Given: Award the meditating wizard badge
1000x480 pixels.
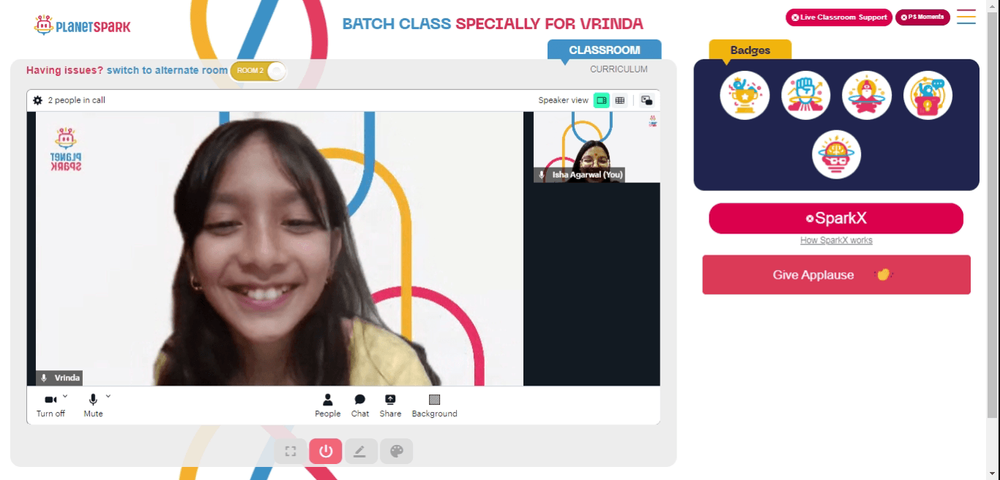Looking at the screenshot, I should [867, 96].
